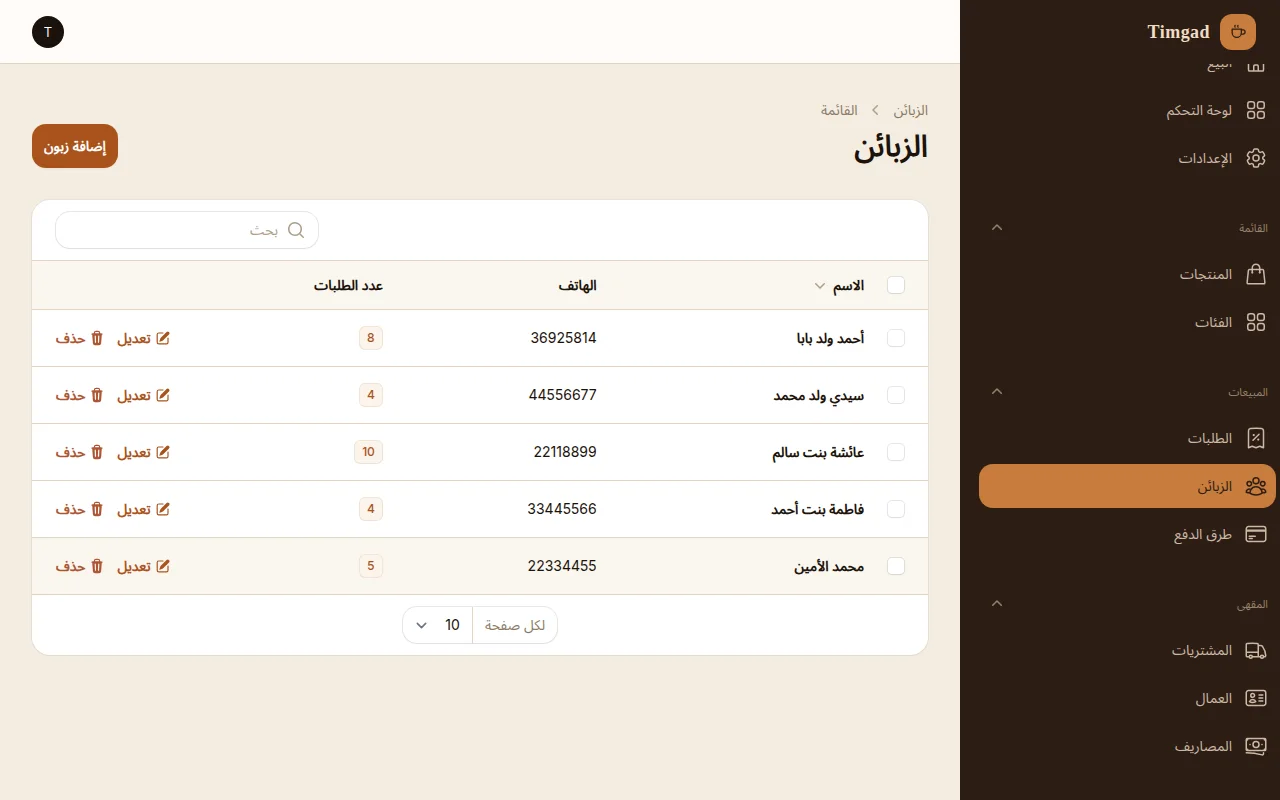Click the Timgad coffee cup logo icon
This screenshot has height=800, width=1280.
1238,32
